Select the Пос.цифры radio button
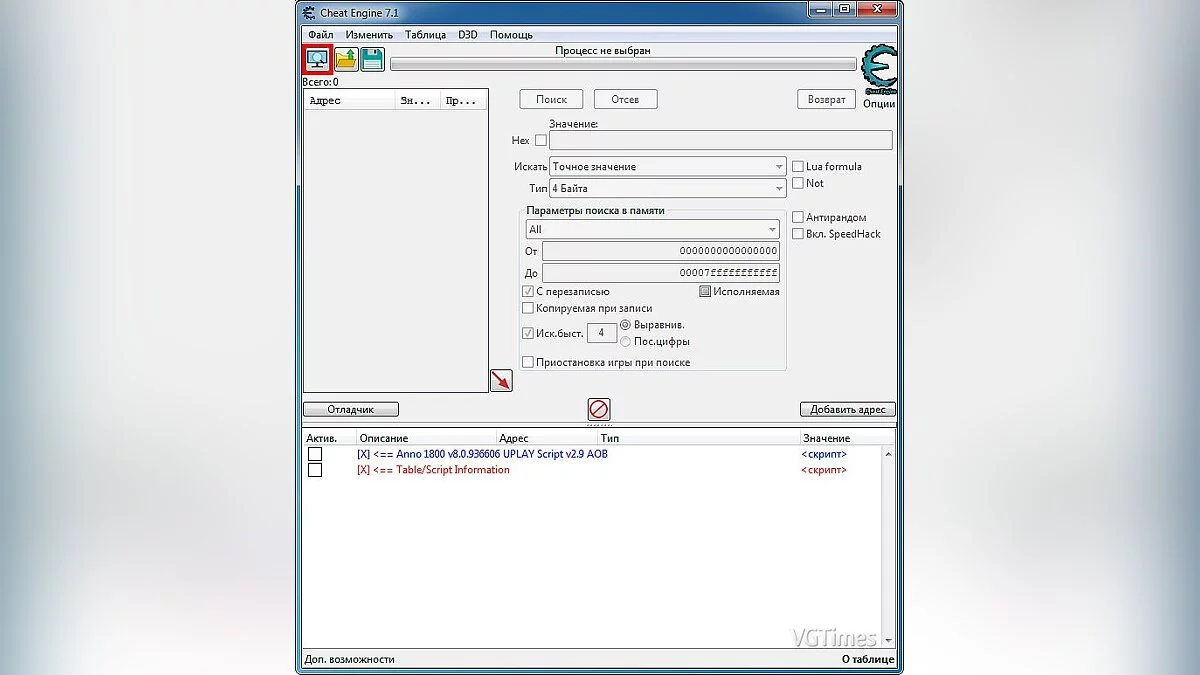 (626, 342)
